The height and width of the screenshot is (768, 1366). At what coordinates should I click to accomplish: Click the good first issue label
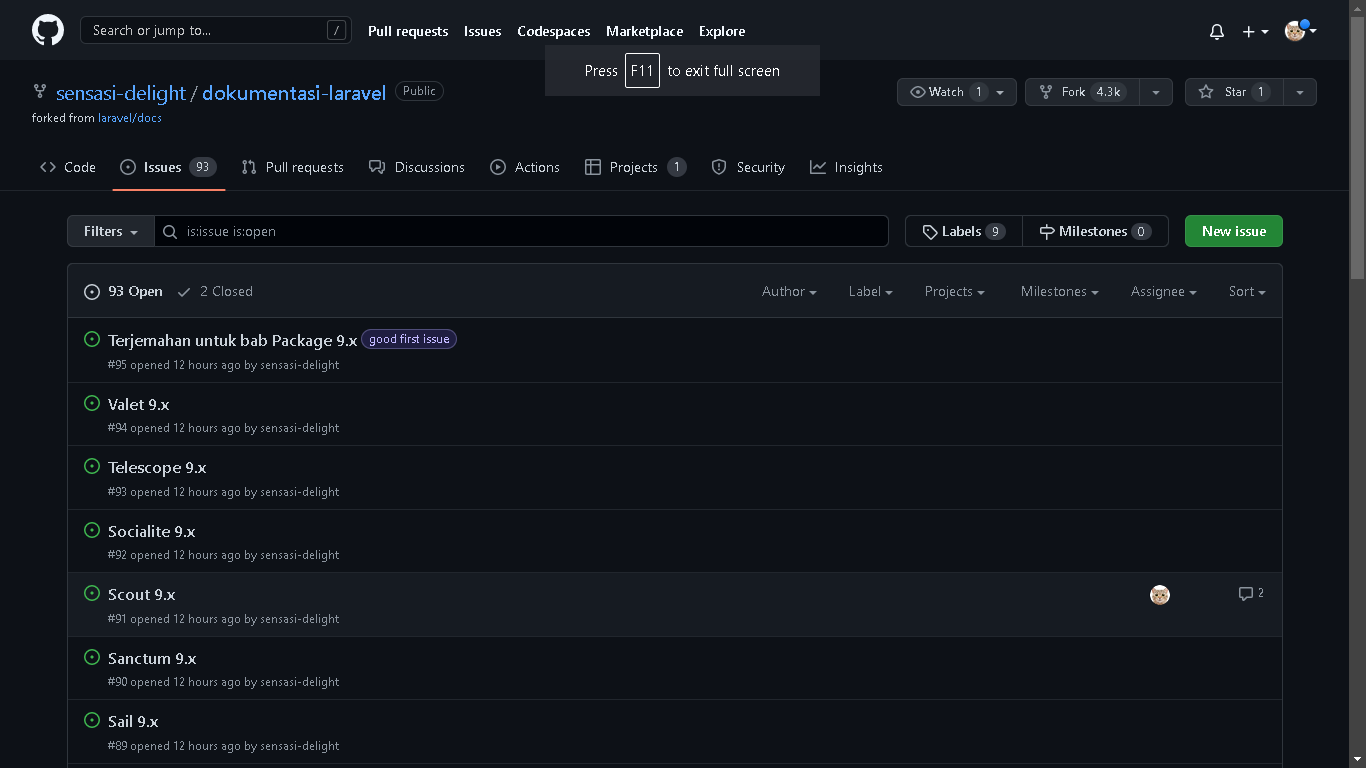pos(409,339)
